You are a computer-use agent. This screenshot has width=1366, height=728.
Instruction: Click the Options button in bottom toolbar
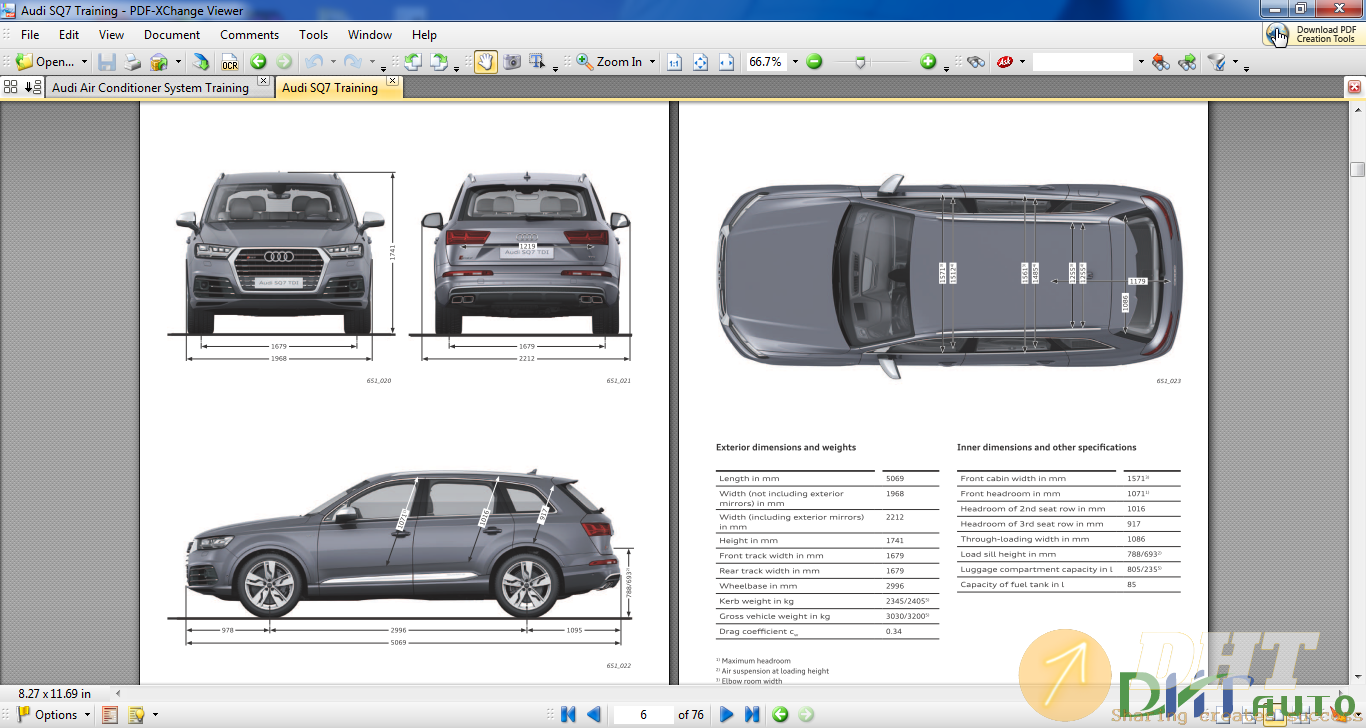pyautogui.click(x=46, y=715)
